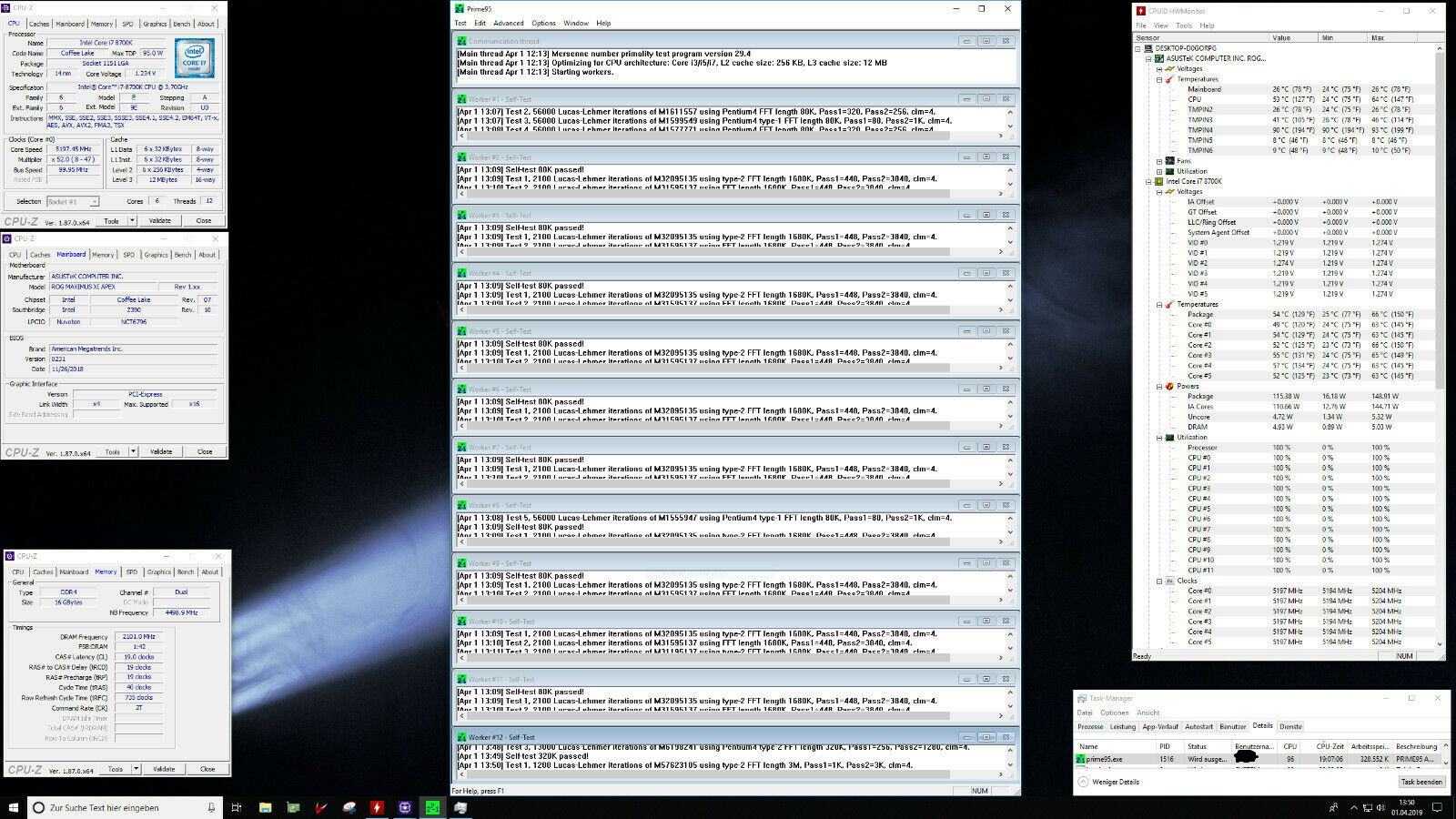Minimize the Worker #2 Self-Test child window
1456x819 pixels.
pyautogui.click(x=966, y=157)
